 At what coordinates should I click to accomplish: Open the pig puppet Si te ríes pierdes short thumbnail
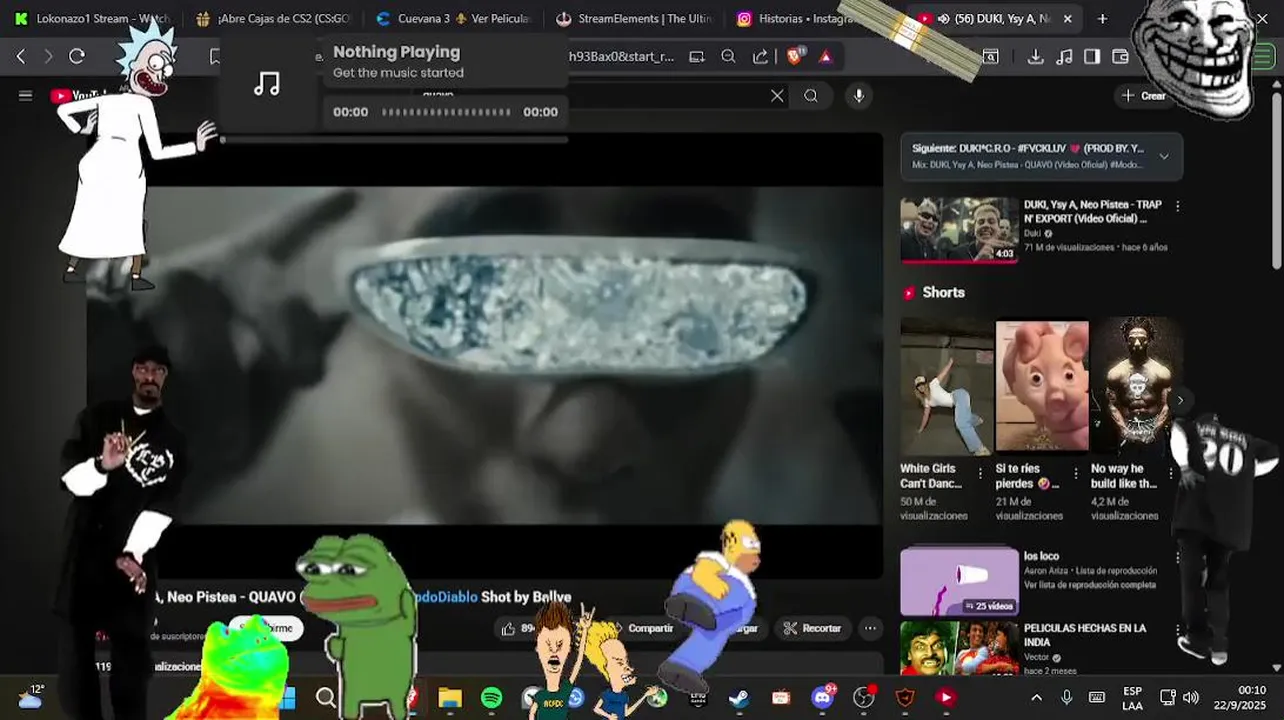1042,387
